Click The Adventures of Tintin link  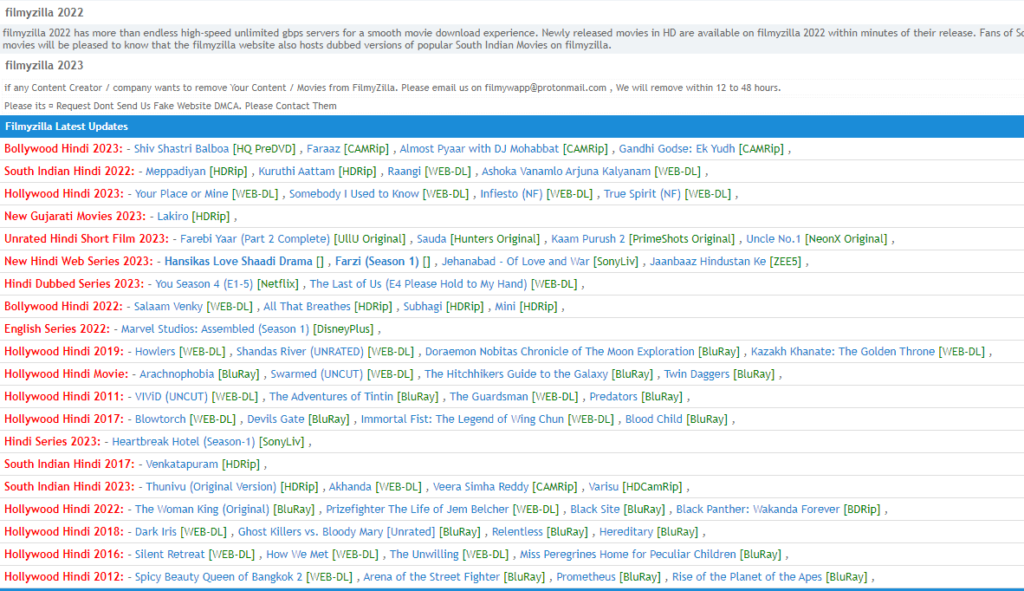point(331,396)
